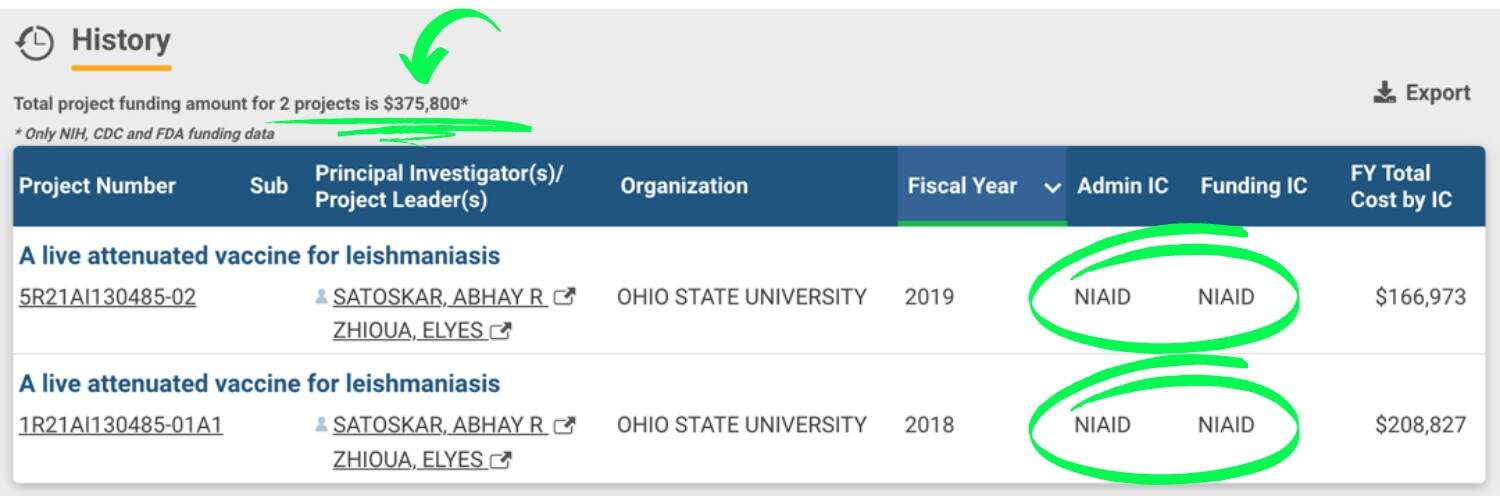The image size is (1500, 500).
Task: Open project number 5R21AI130485-02 link
Action: click(108, 297)
